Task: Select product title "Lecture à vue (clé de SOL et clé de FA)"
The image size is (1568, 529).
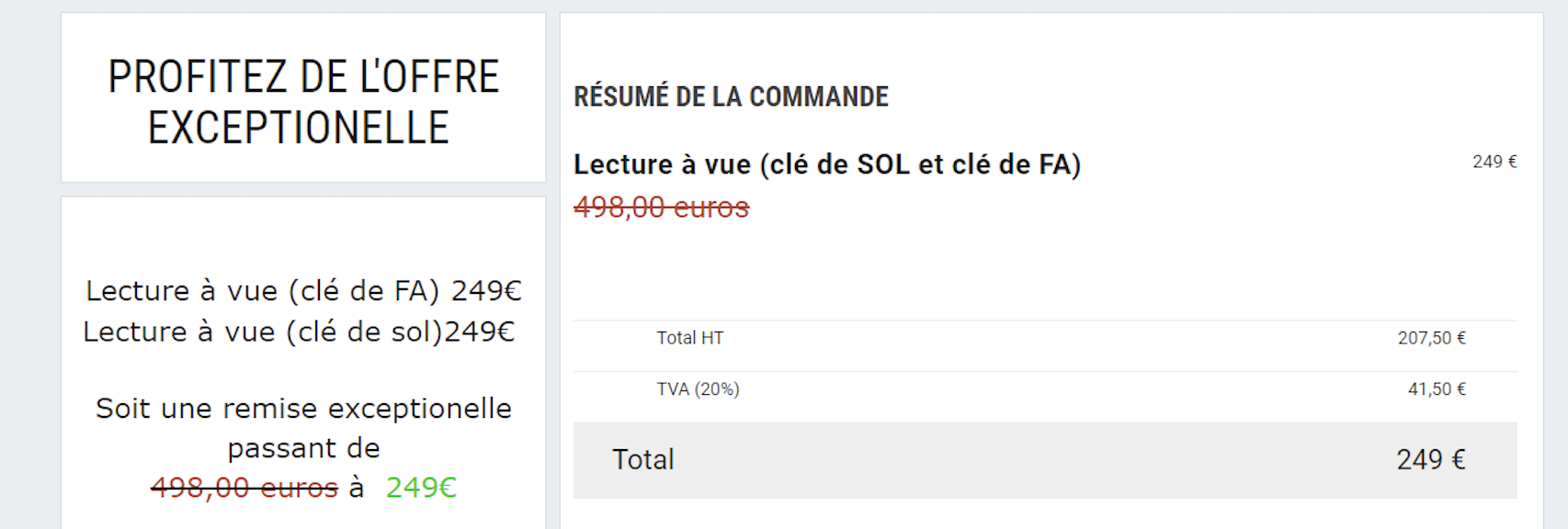Action: point(826,164)
